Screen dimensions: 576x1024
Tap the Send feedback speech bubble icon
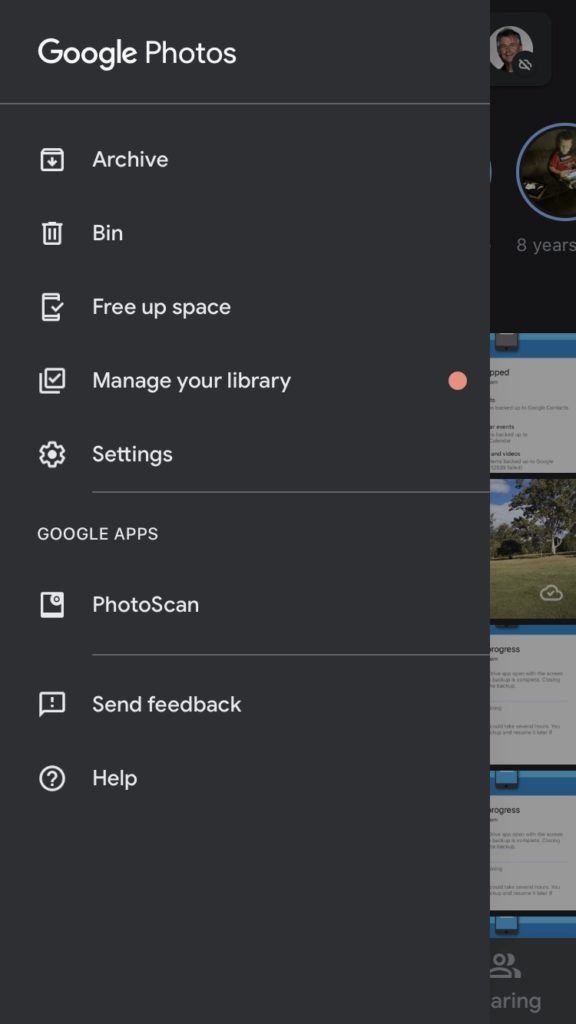(52, 705)
